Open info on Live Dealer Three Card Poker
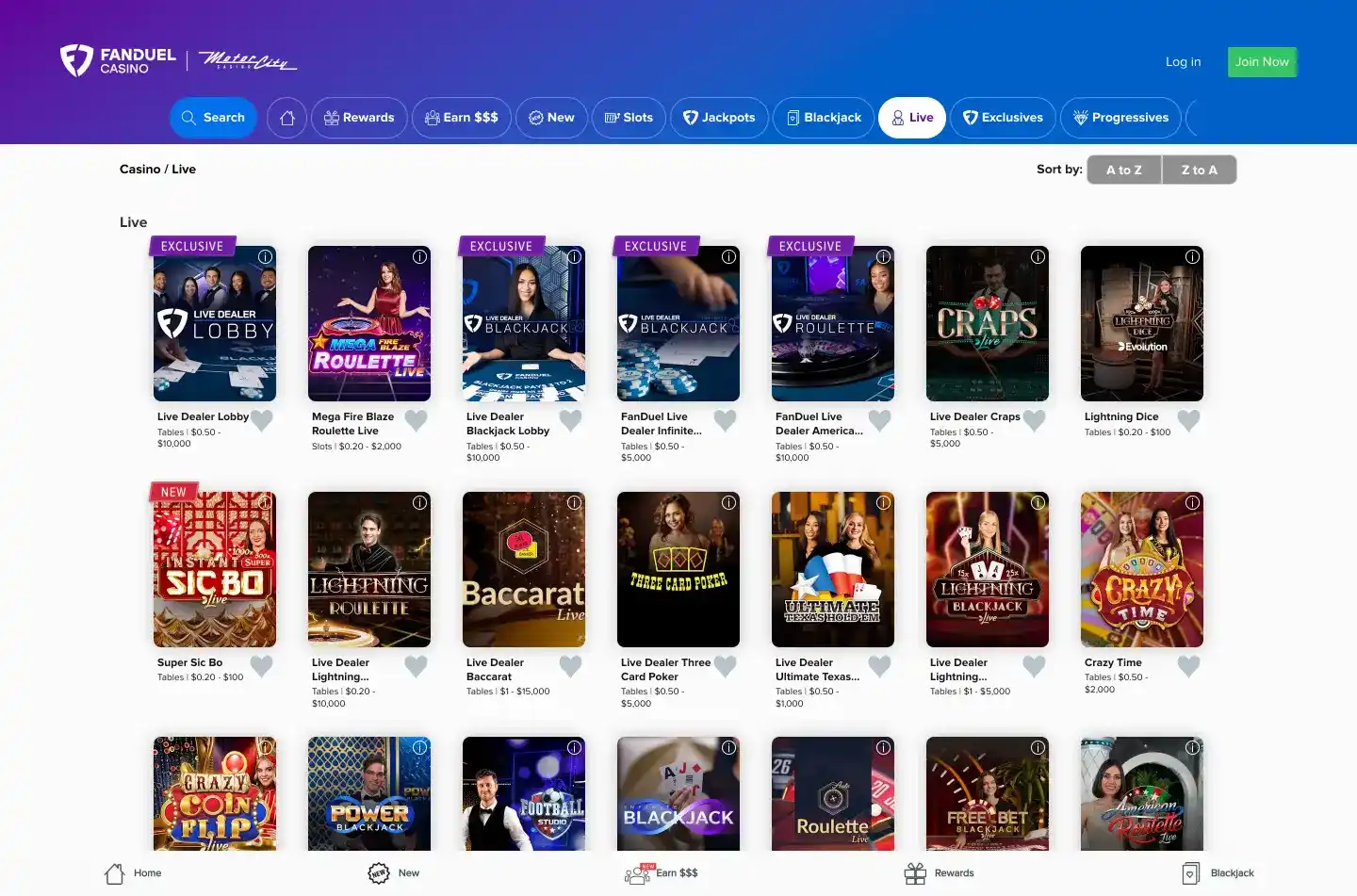Viewport: 1357px width, 896px height. [x=729, y=502]
